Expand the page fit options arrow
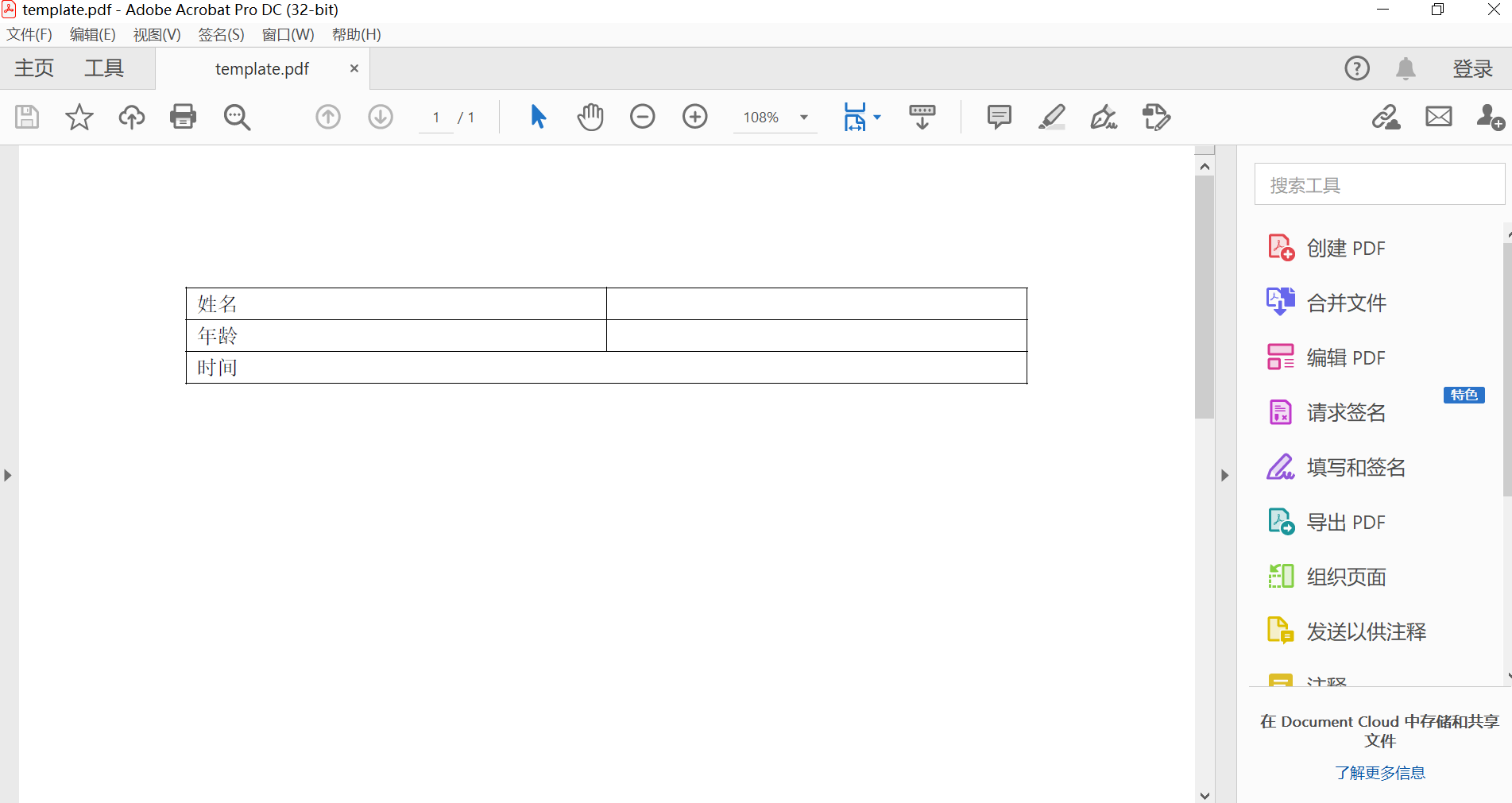The height and width of the screenshot is (803, 1512). 877,118
